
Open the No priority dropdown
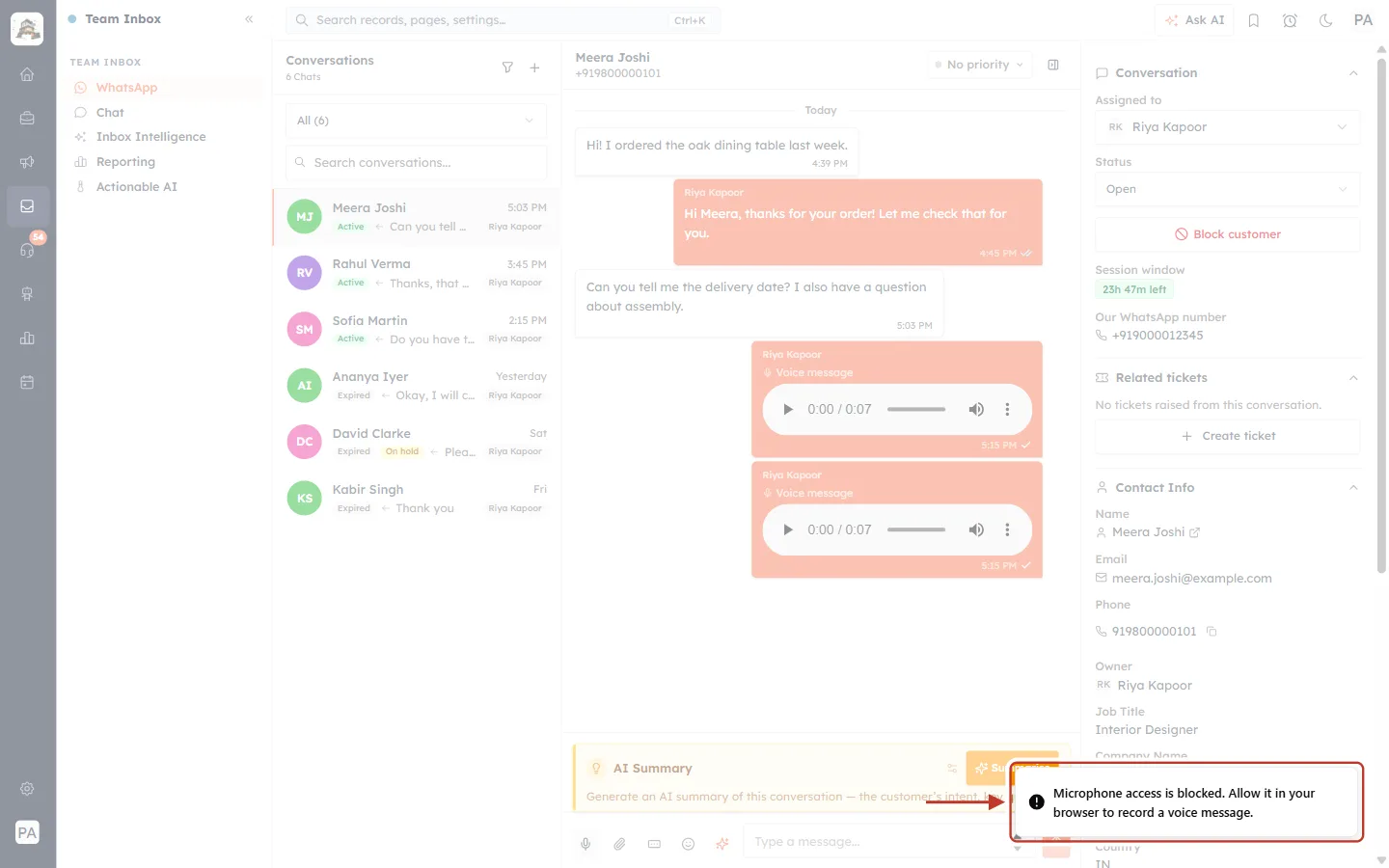[980, 65]
